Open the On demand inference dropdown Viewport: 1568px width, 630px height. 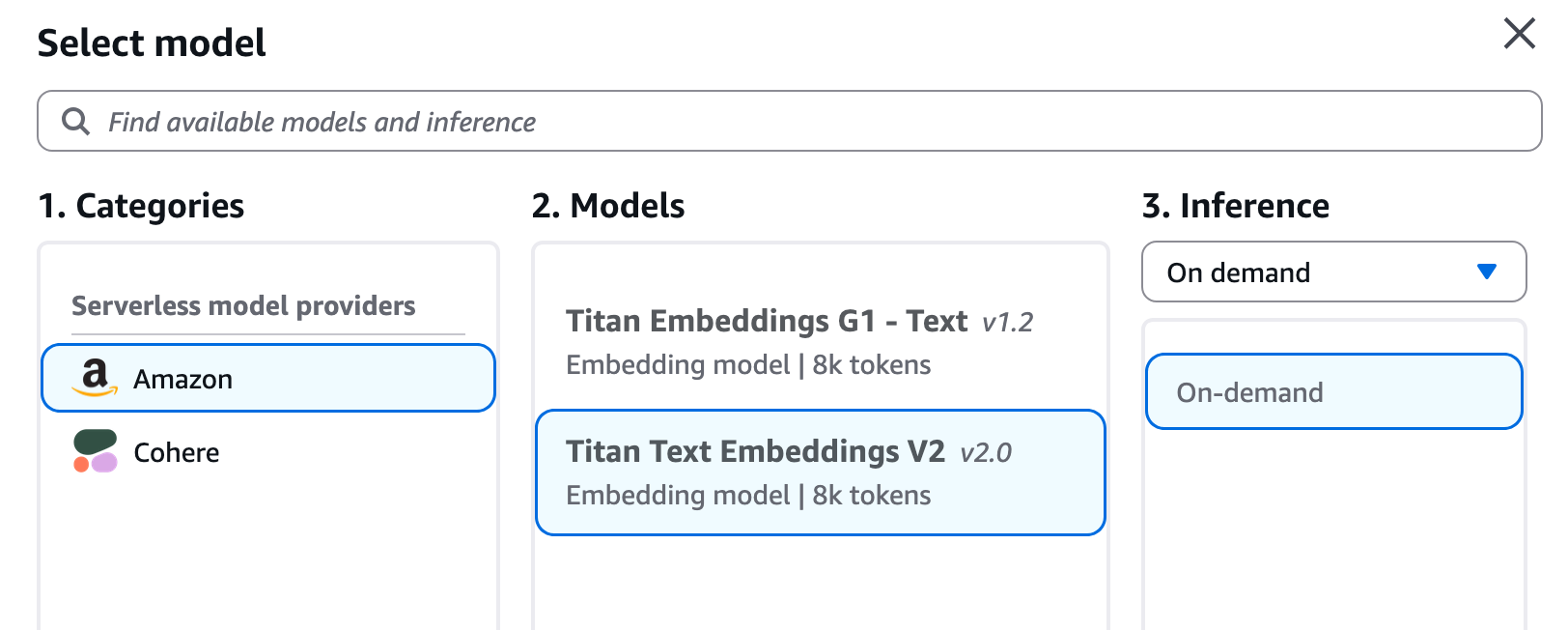1332,272
